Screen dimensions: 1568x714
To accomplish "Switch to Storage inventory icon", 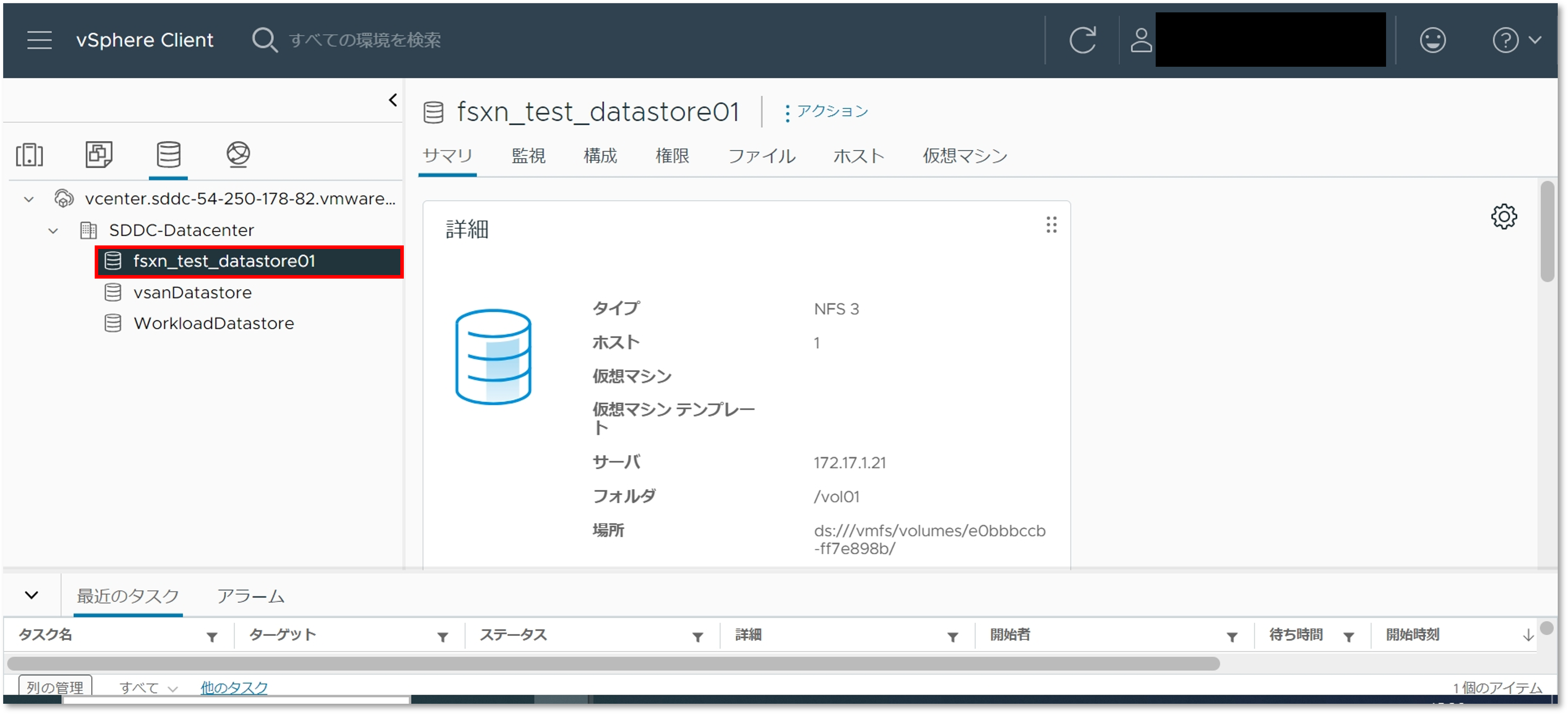I will pyautogui.click(x=169, y=154).
